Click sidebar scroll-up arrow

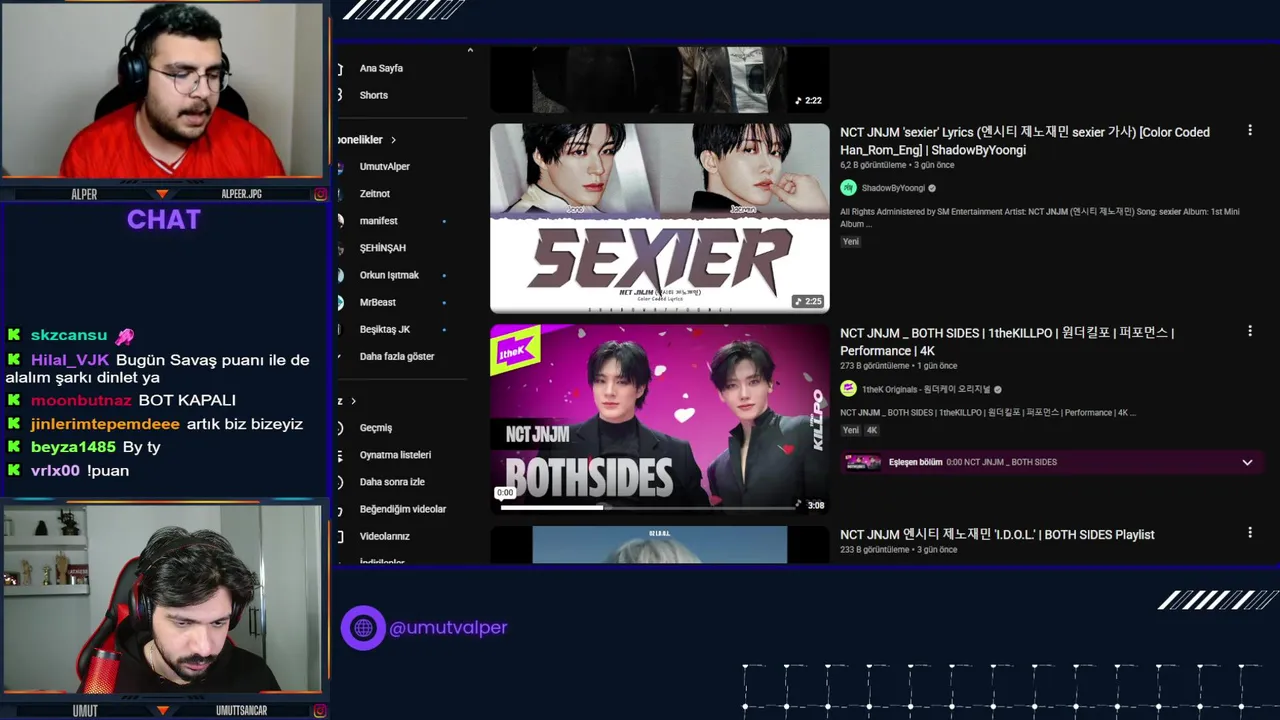point(470,50)
